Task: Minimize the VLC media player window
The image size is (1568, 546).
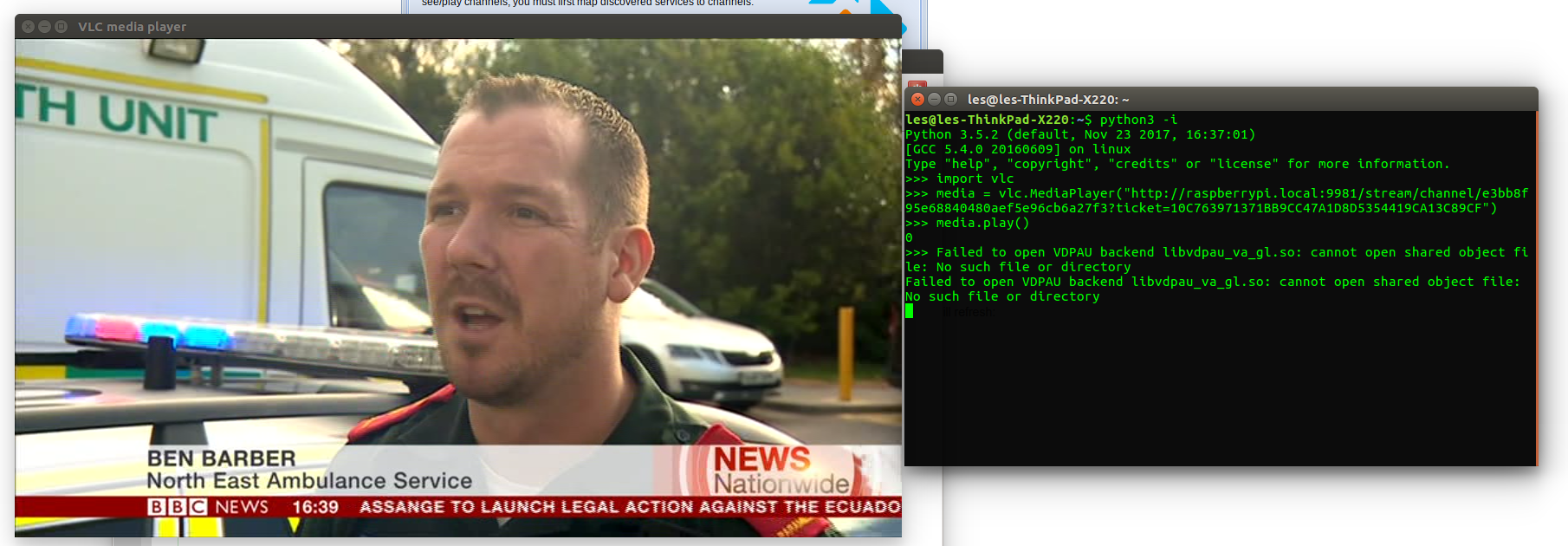Action: (x=44, y=27)
